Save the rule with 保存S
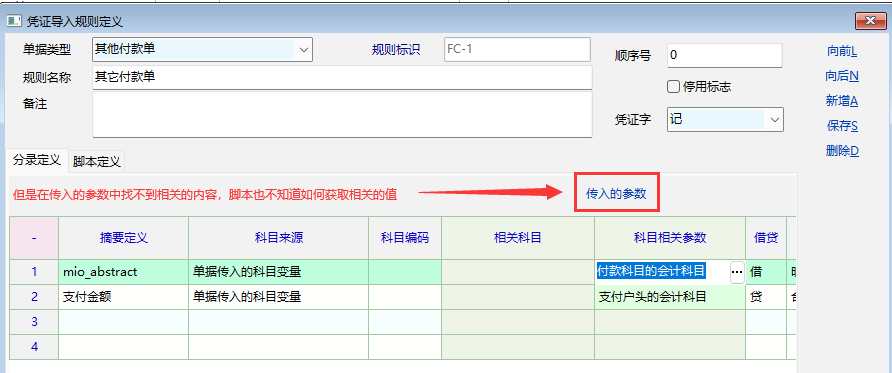This screenshot has height=373, width=892. pyautogui.click(x=842, y=126)
